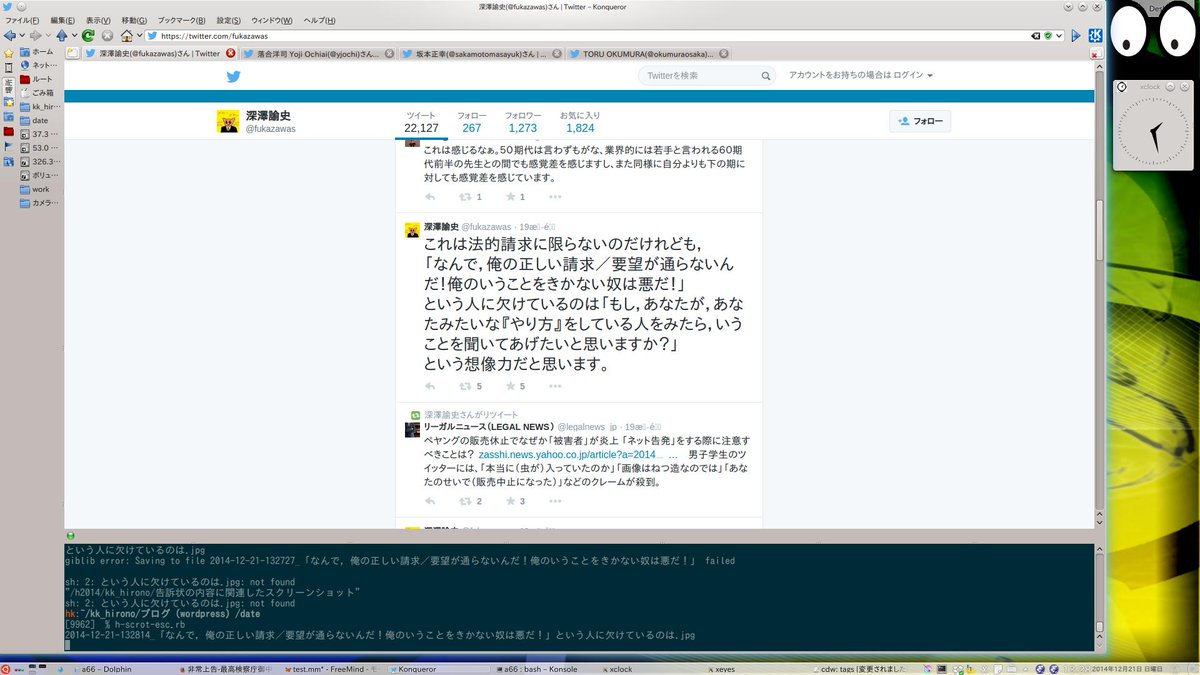Click the Stop loading icon
The image size is (1200, 675).
(x=107, y=36)
